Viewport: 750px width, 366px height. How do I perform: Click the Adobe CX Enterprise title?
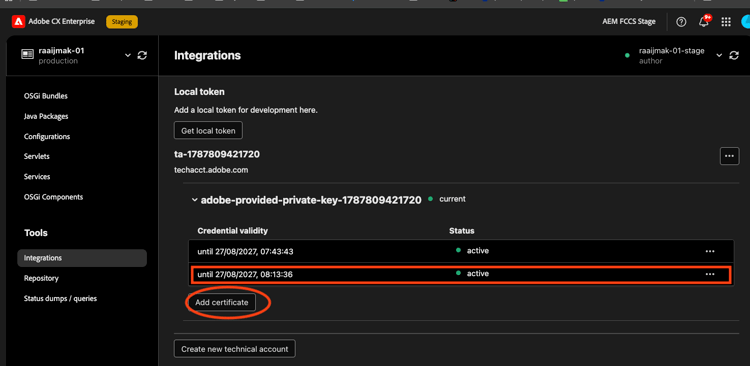(x=61, y=22)
